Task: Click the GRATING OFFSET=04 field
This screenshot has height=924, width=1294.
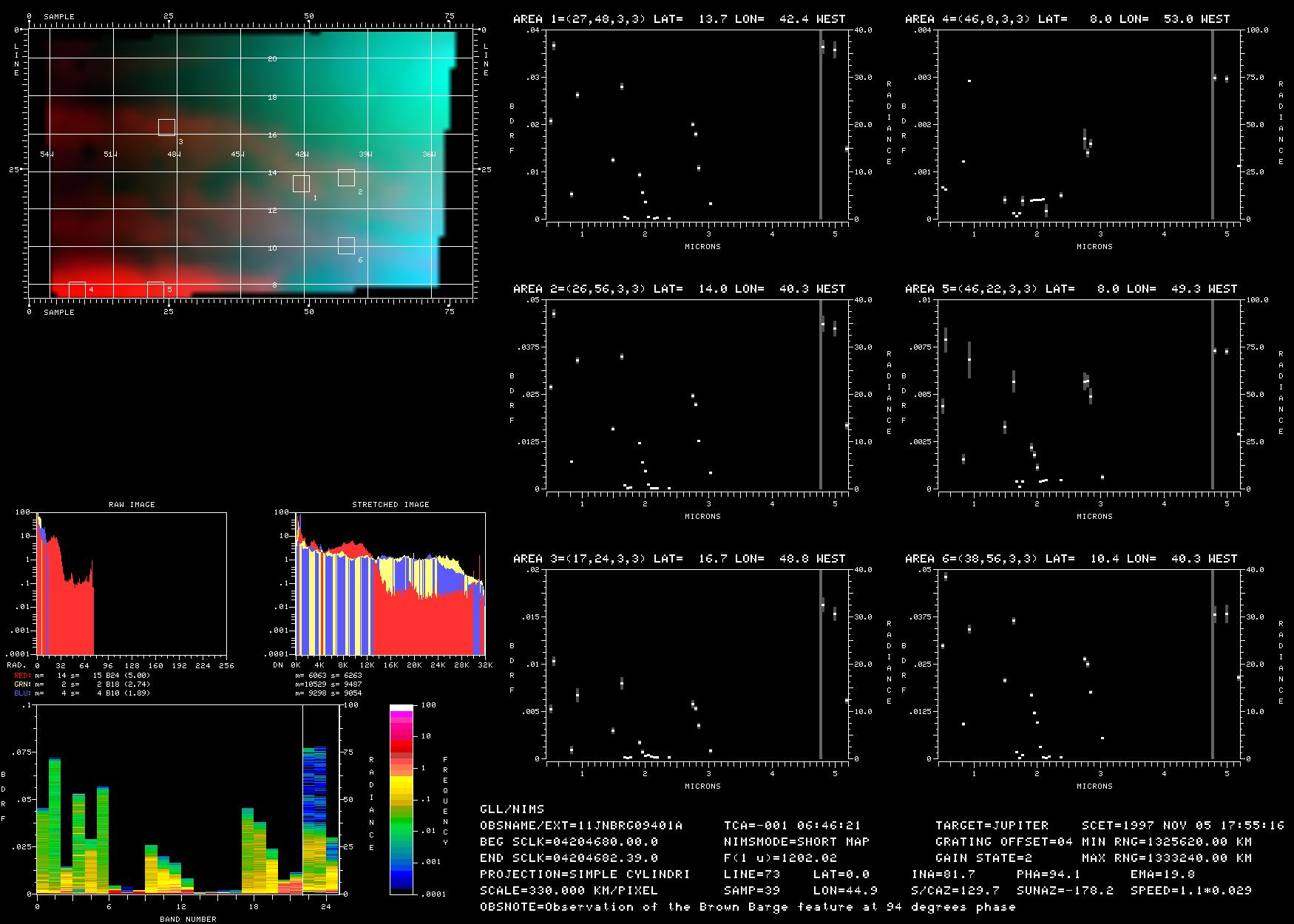Action: [x=1004, y=842]
